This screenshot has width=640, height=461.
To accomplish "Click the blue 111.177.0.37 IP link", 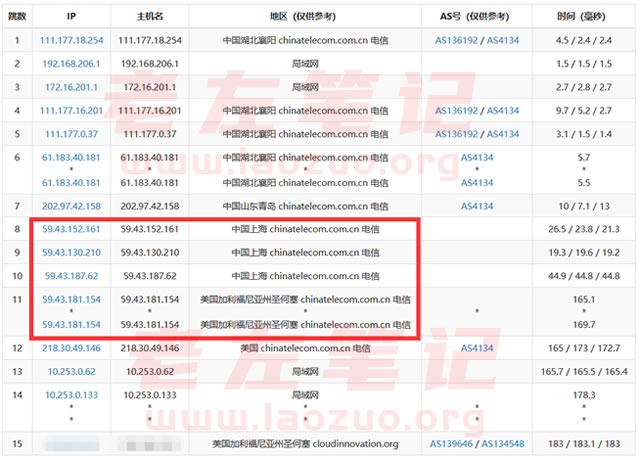I will click(71, 134).
